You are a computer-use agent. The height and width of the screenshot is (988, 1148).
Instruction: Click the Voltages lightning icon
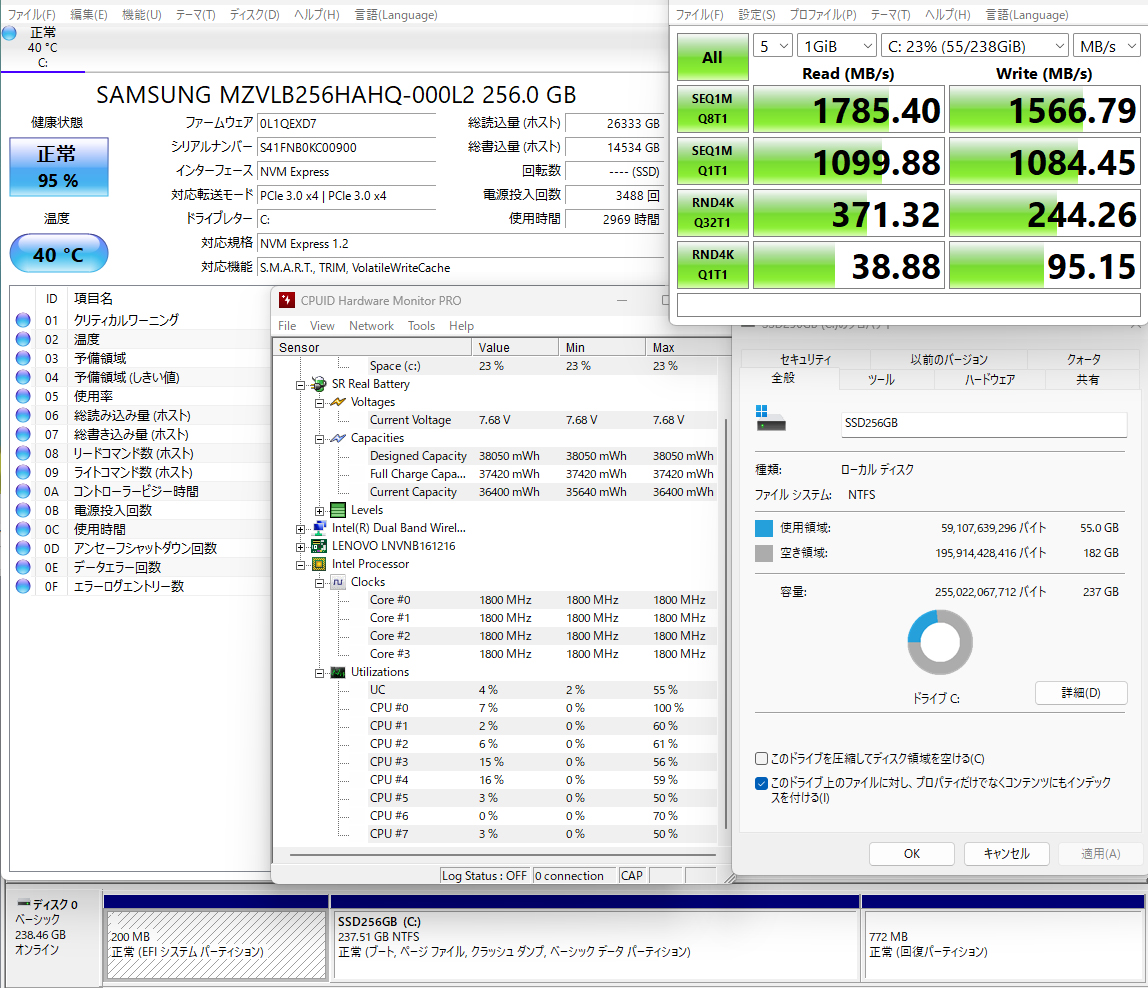(x=338, y=402)
